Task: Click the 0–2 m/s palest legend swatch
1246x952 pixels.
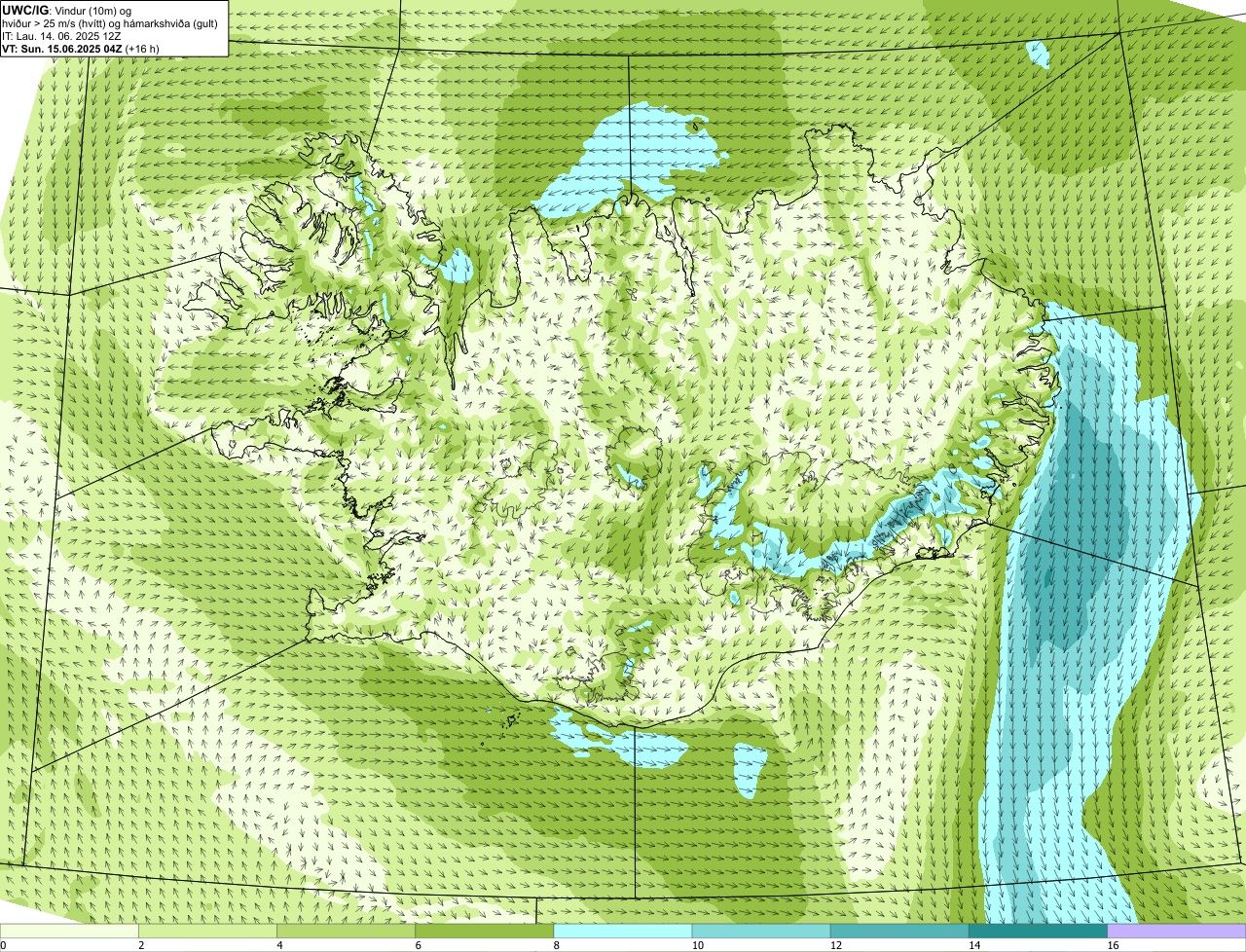Action: click(69, 932)
